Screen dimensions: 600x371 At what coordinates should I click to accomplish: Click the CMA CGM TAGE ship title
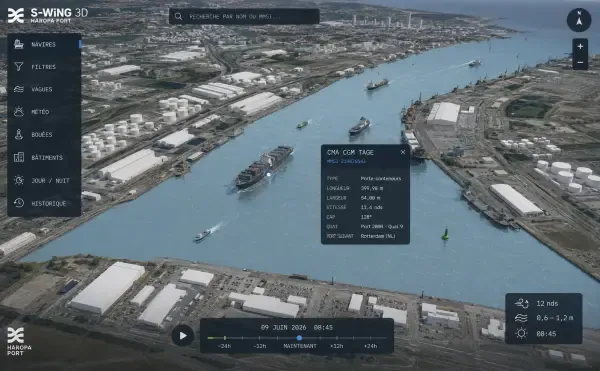point(350,152)
